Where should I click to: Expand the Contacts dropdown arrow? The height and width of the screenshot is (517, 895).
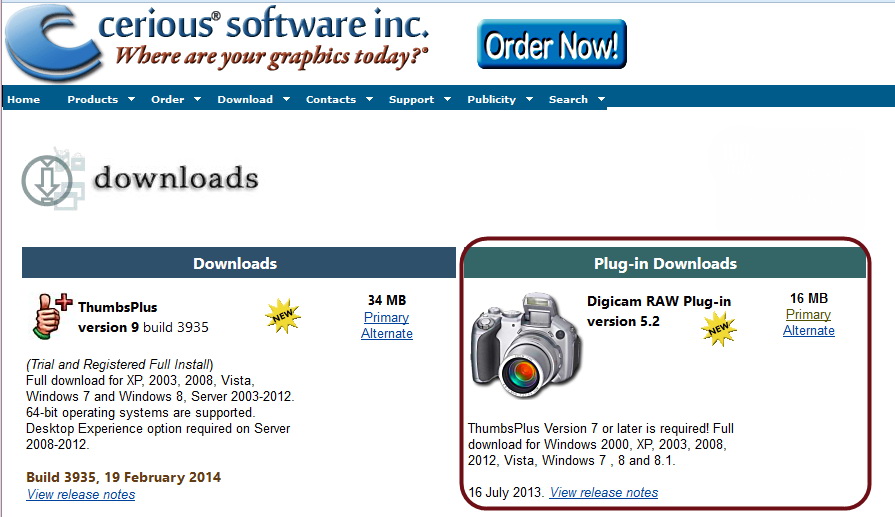(369, 99)
